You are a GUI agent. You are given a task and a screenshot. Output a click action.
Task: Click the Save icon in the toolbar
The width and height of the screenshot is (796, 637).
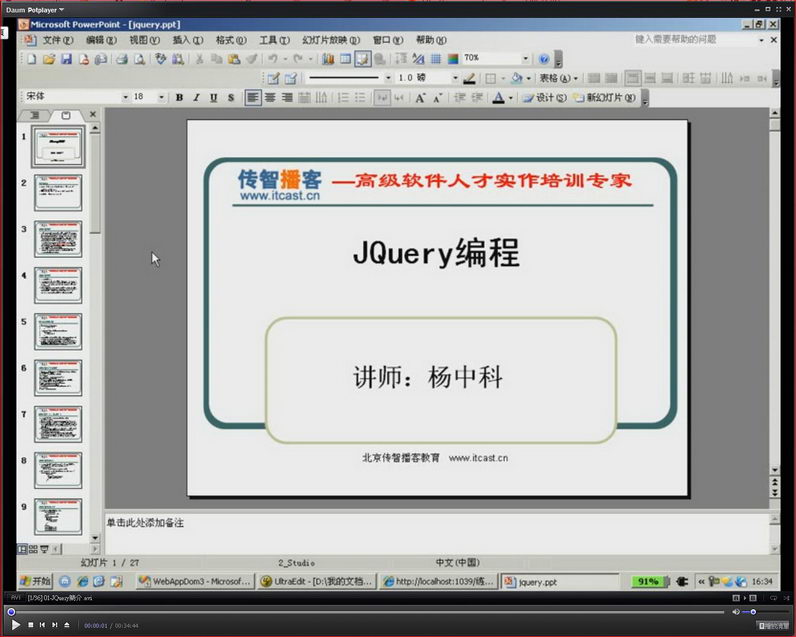pyautogui.click(x=66, y=59)
